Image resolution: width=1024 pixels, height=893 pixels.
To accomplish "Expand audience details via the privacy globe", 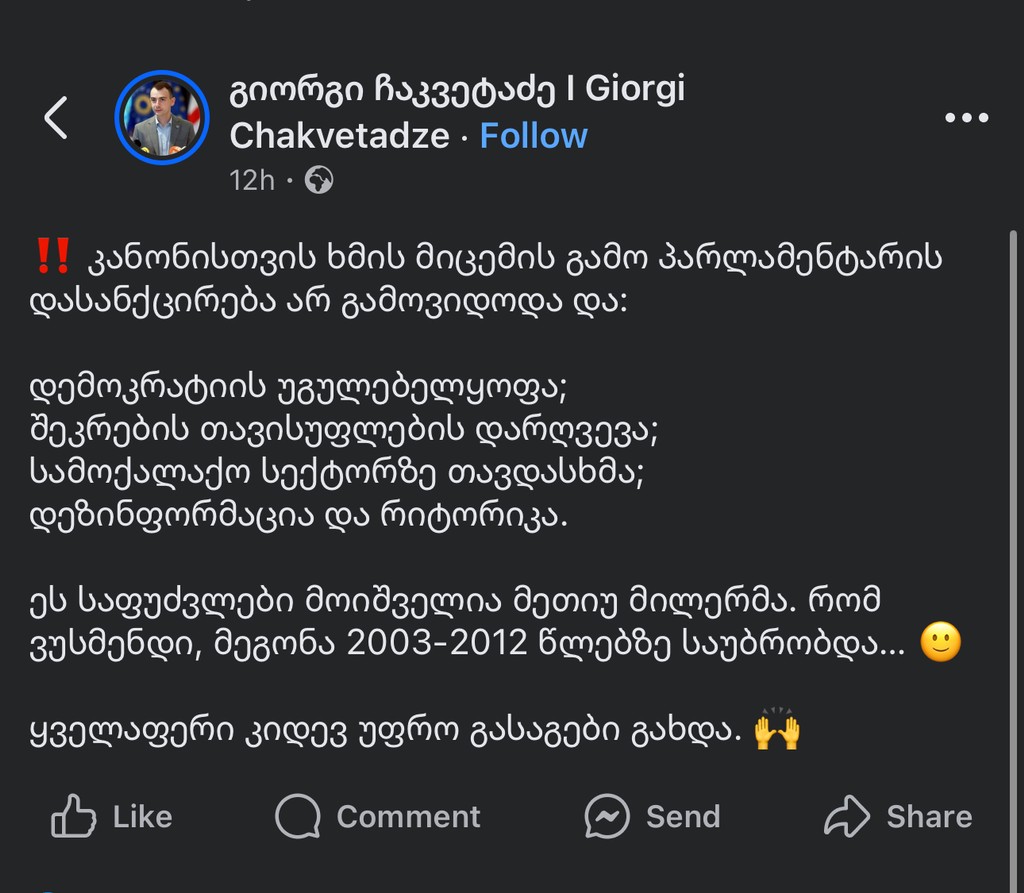I will click(320, 181).
